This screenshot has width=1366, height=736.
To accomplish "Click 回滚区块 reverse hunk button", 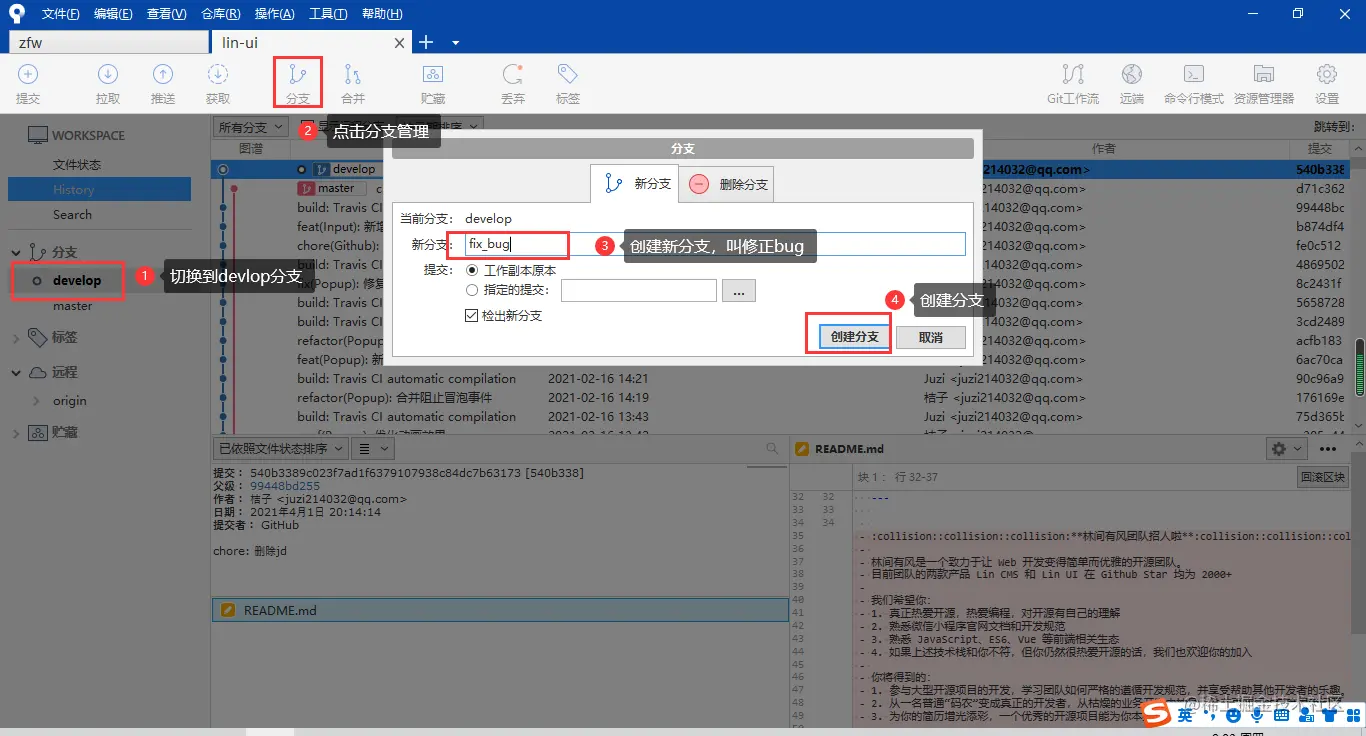I will tap(1323, 477).
